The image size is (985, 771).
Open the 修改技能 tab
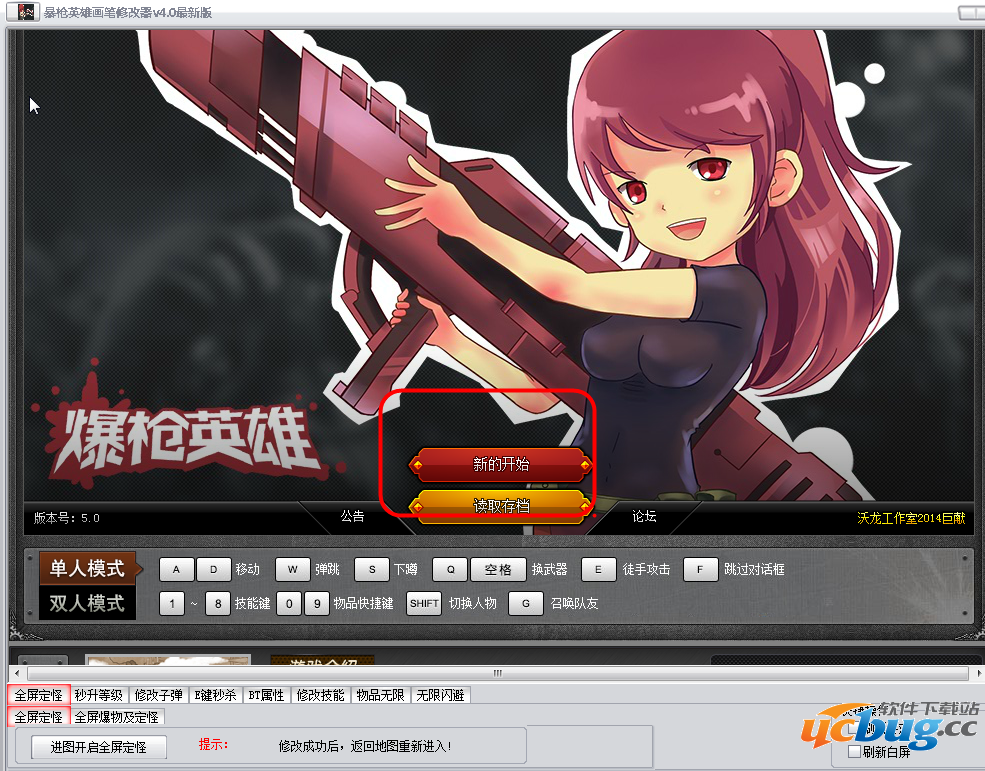coord(321,695)
